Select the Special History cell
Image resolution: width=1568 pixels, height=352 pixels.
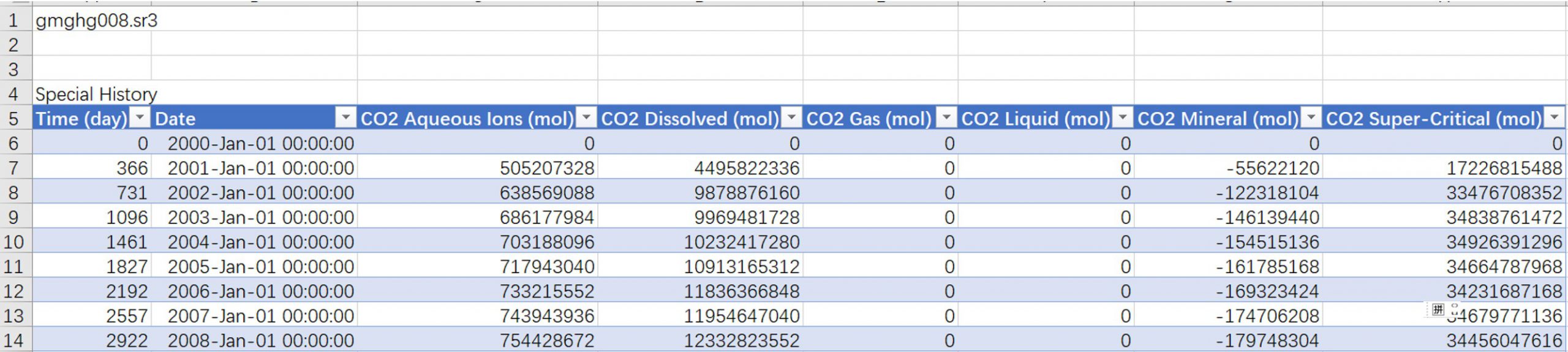pos(96,94)
